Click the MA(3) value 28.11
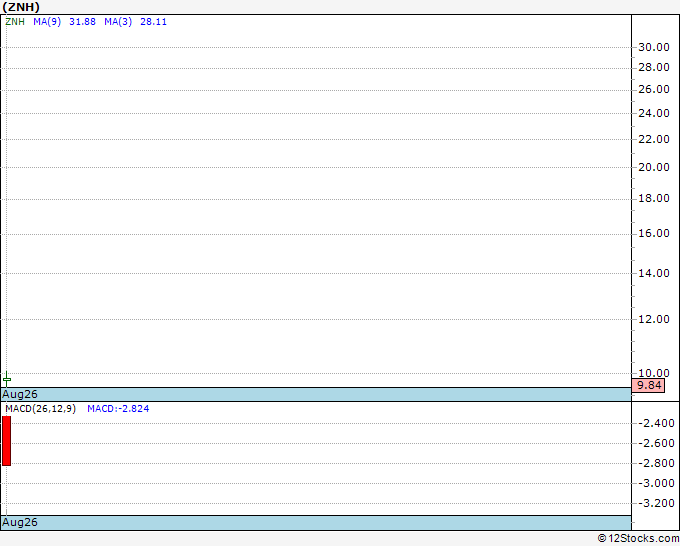 (154, 22)
